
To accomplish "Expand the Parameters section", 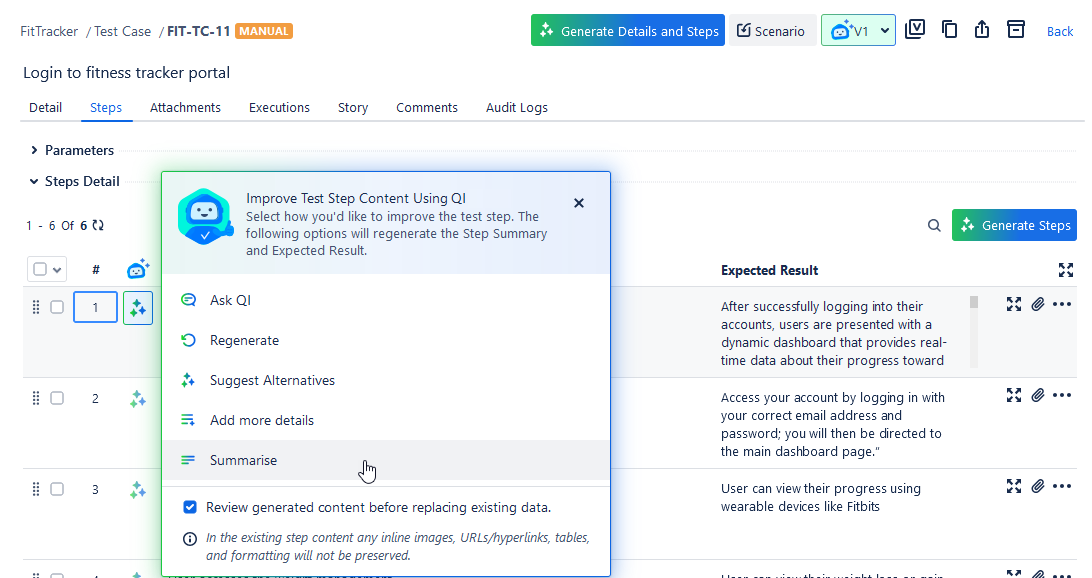I will [35, 150].
